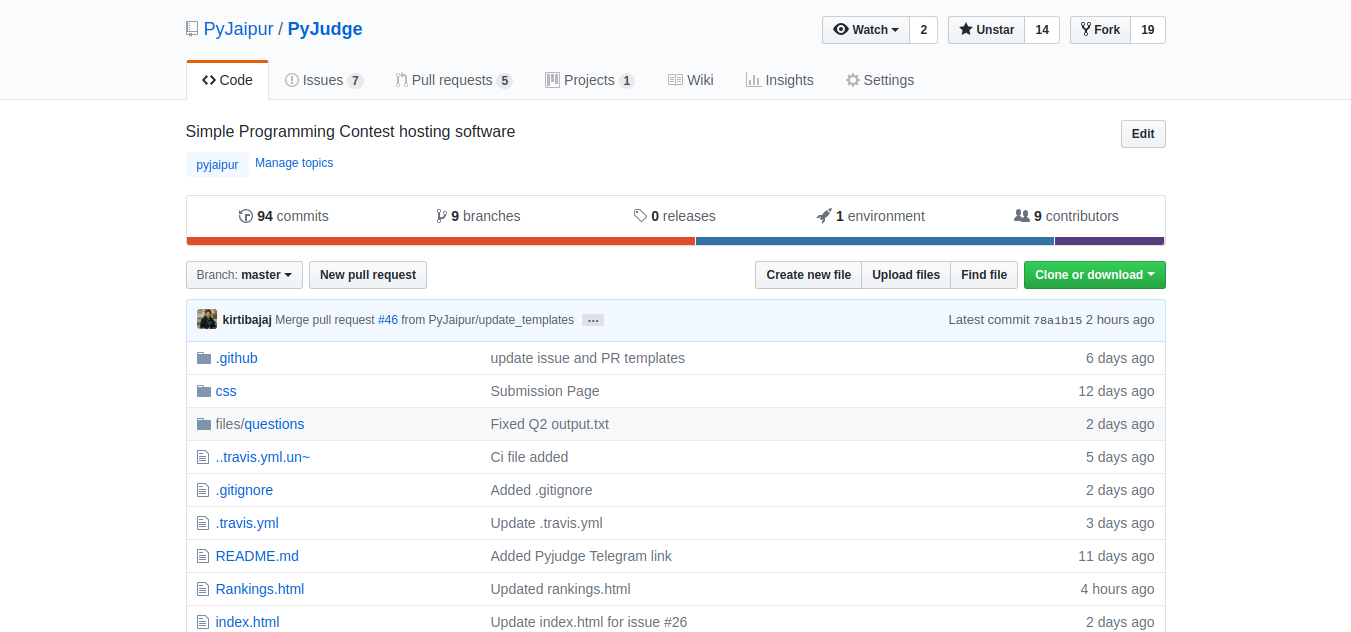The image size is (1351, 632).
Task: Click the pyjaipur topic tag
Action: (217, 165)
